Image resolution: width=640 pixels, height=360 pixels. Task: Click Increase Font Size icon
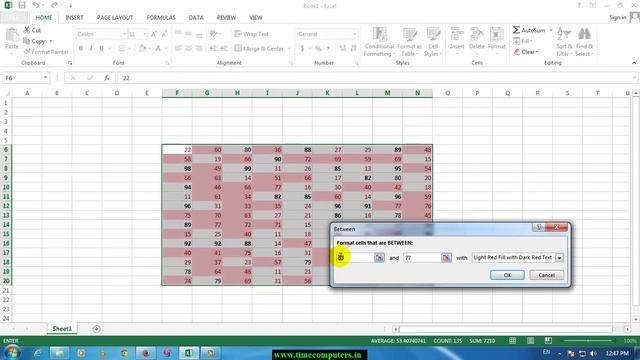coord(154,34)
